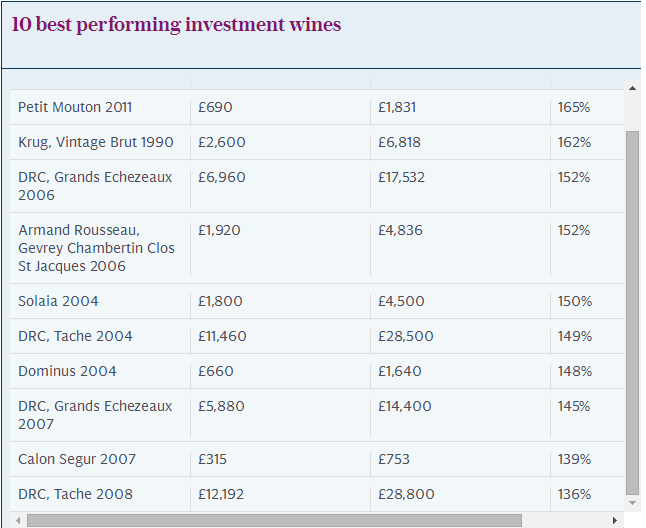Select the '£17,532' price cell

point(460,186)
